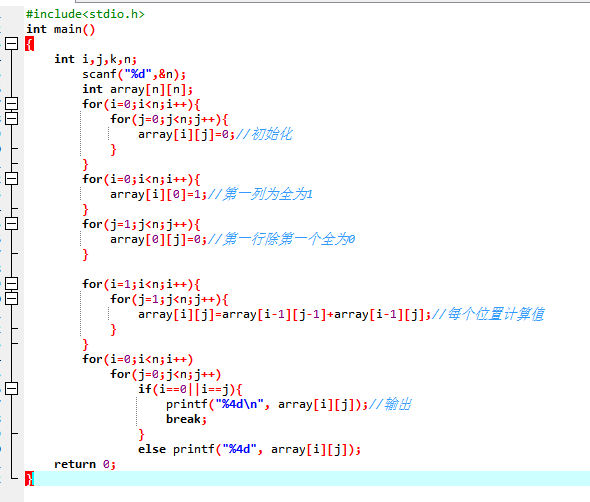Image resolution: width=590 pixels, height=502 pixels.
Task: Select the highlighted opening brace of main
Action: pyautogui.click(x=29, y=44)
